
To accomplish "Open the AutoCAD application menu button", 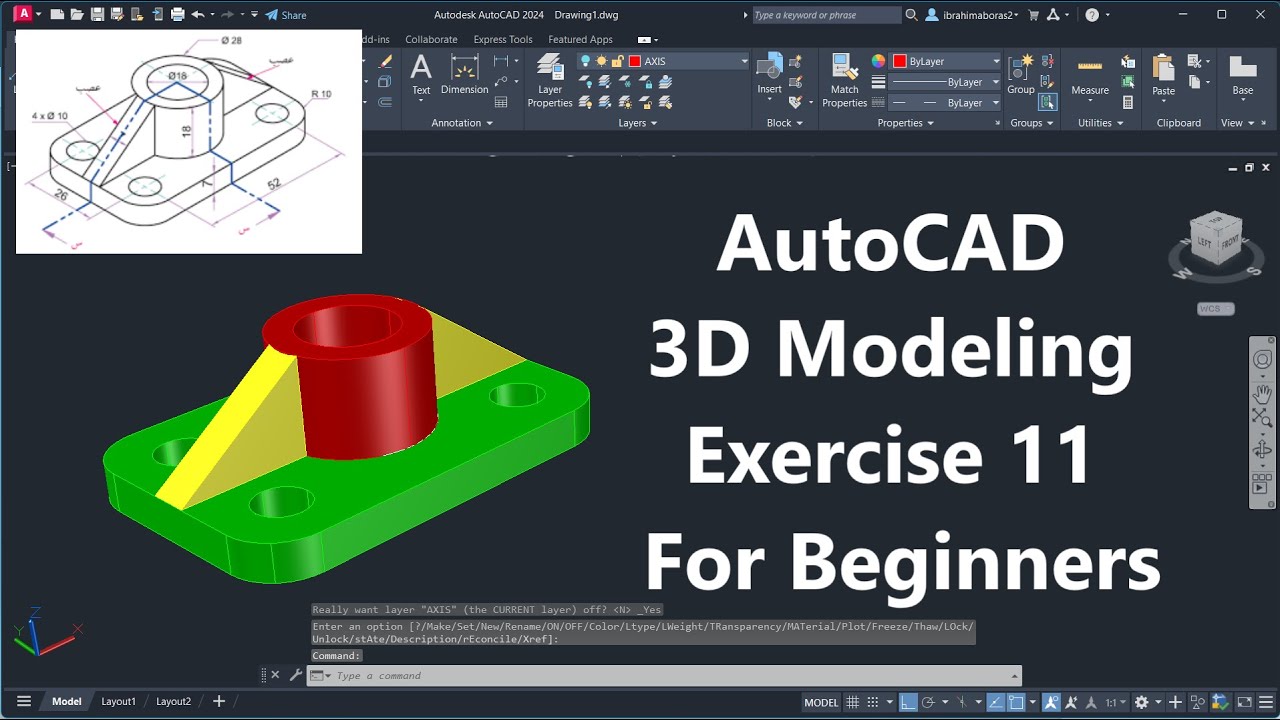I will [x=22, y=15].
